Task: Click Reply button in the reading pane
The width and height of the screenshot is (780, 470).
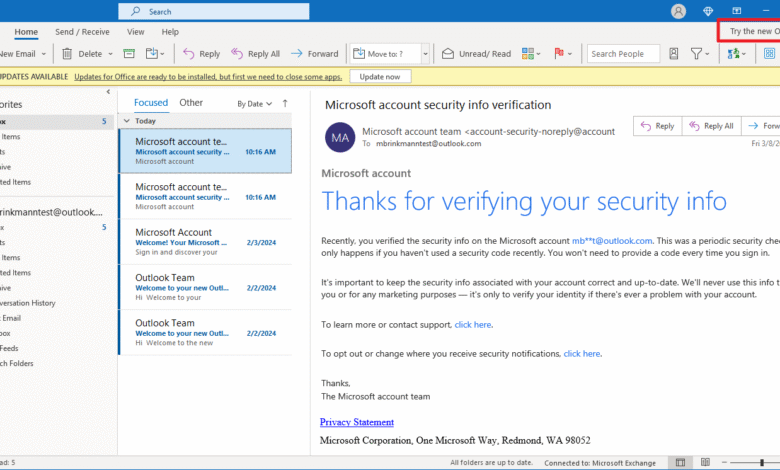Action: point(658,126)
